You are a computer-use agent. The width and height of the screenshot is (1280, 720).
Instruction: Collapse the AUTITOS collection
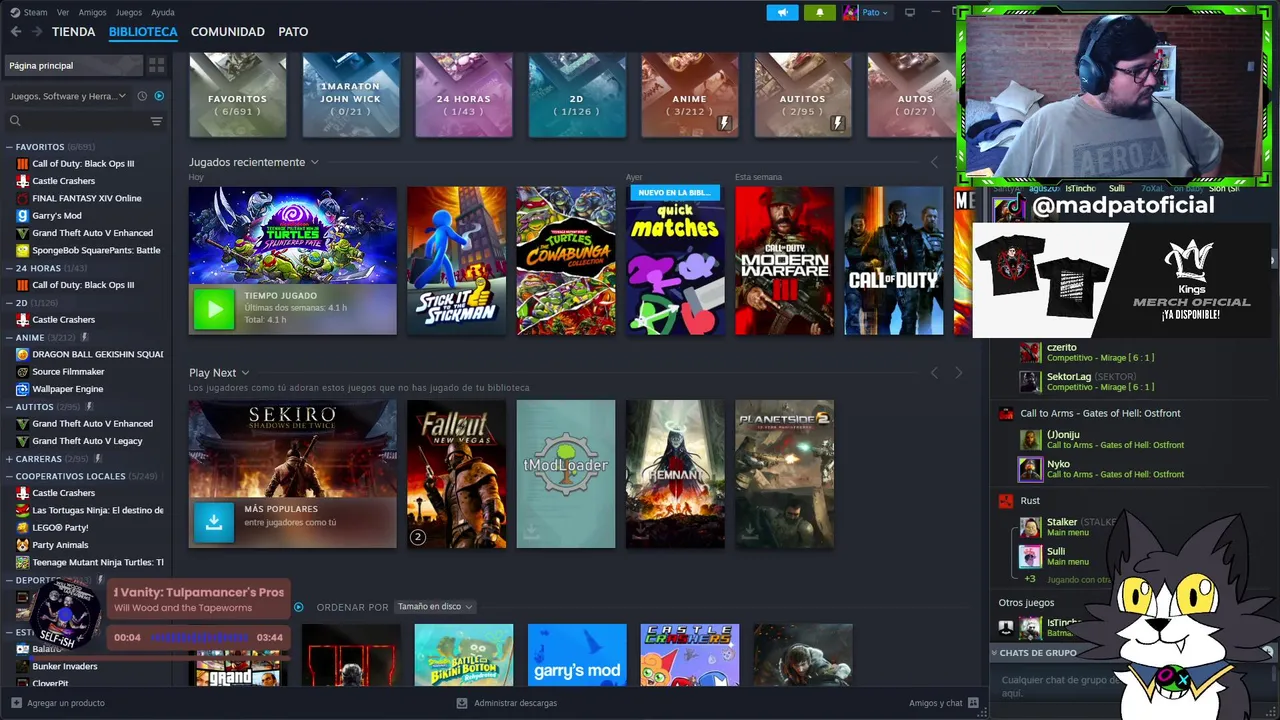(9, 407)
